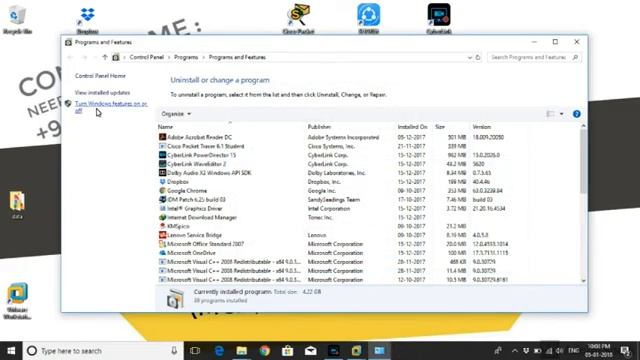Screen dimensions: 640x360
Task: Open Mail app from taskbar
Action: tap(311, 351)
